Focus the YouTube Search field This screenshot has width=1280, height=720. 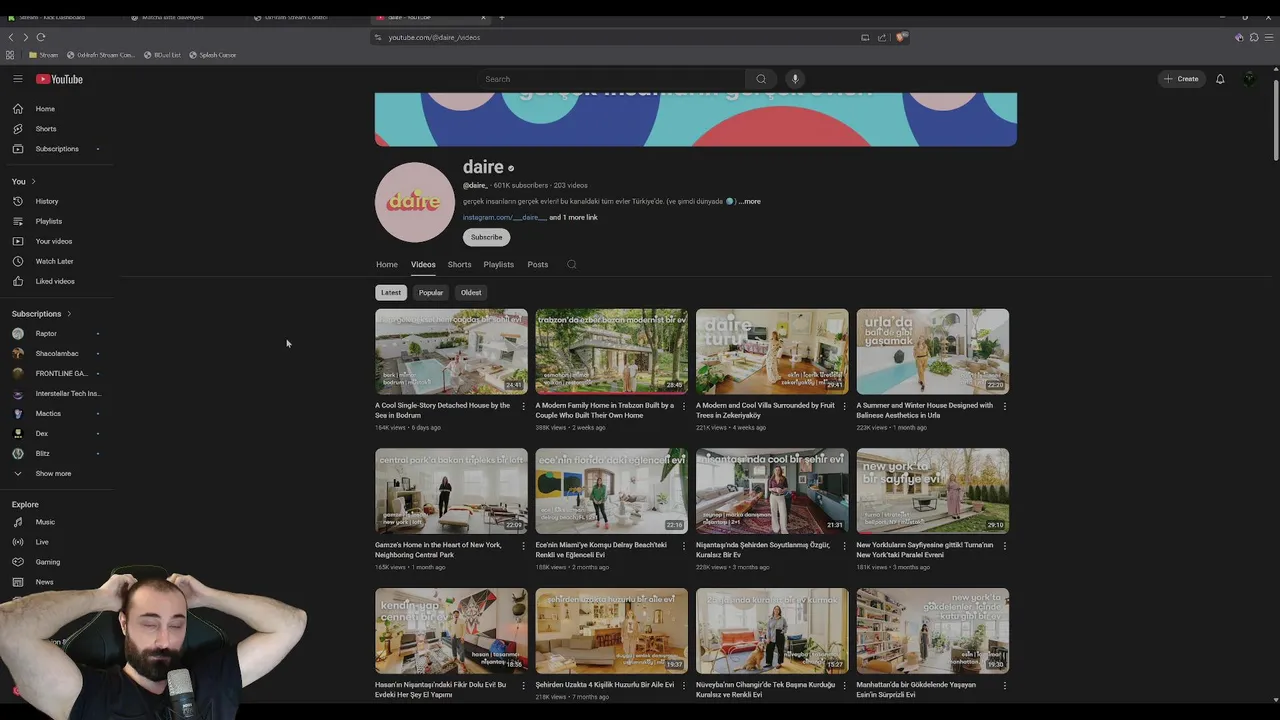[612, 79]
